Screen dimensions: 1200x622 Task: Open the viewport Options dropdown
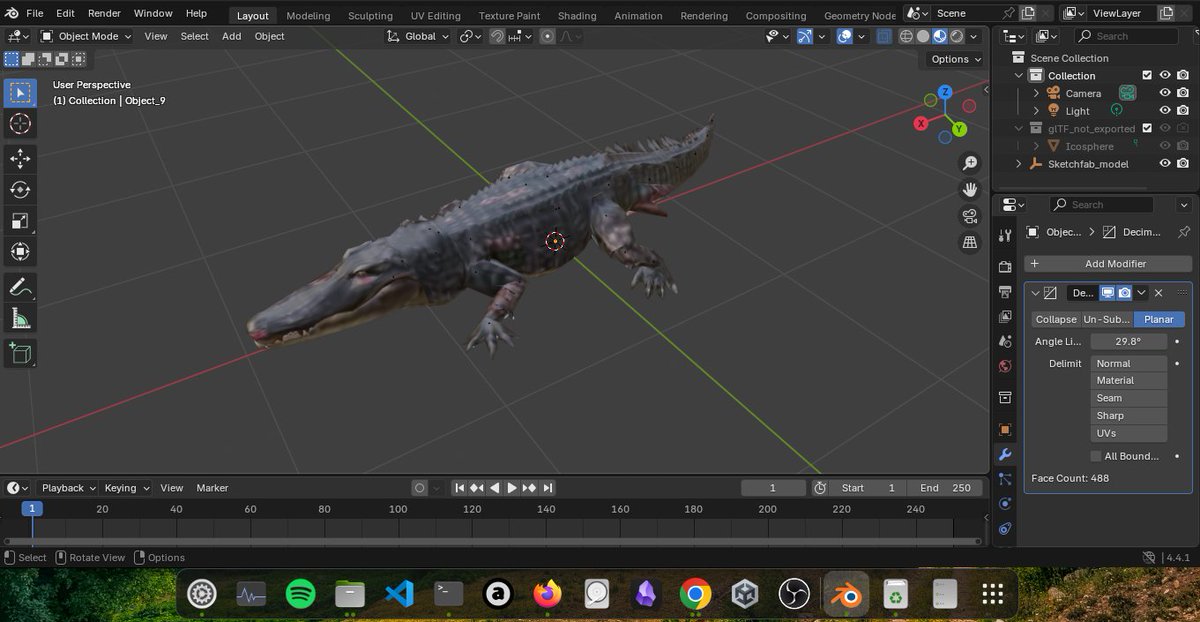pyautogui.click(x=955, y=59)
